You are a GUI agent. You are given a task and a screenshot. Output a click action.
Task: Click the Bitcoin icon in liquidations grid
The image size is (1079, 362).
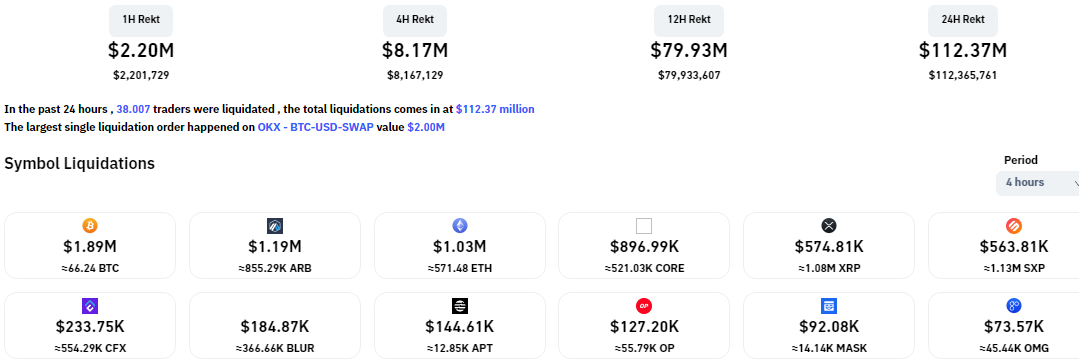(x=90, y=226)
